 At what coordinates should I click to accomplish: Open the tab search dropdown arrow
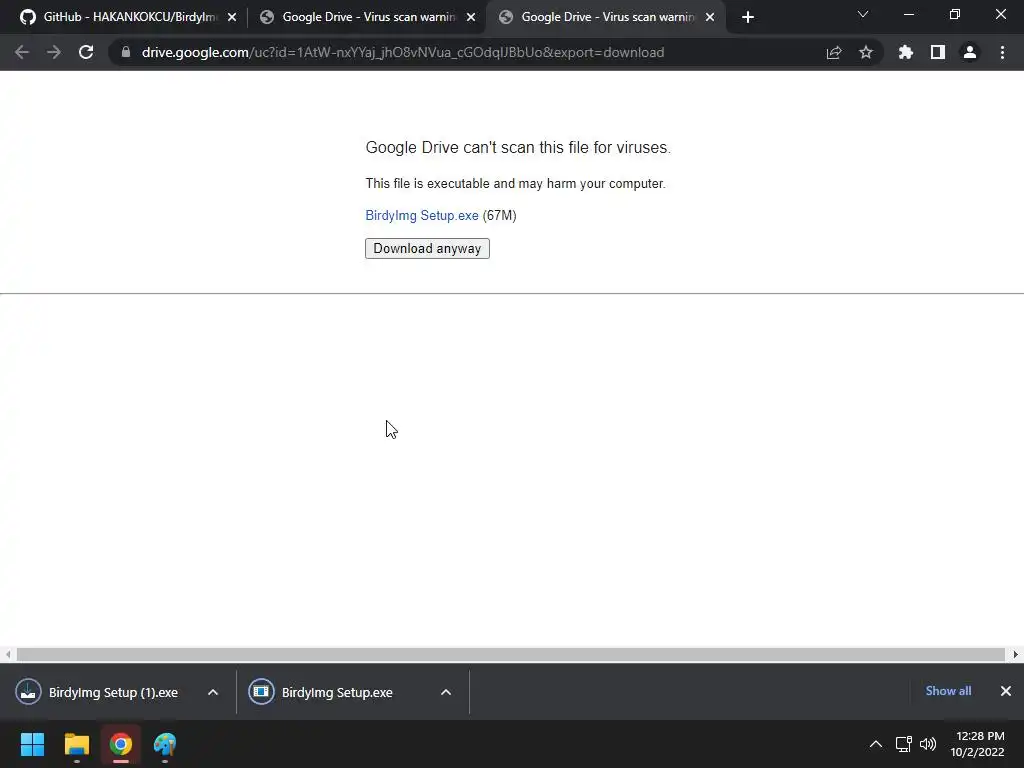pyautogui.click(x=863, y=14)
